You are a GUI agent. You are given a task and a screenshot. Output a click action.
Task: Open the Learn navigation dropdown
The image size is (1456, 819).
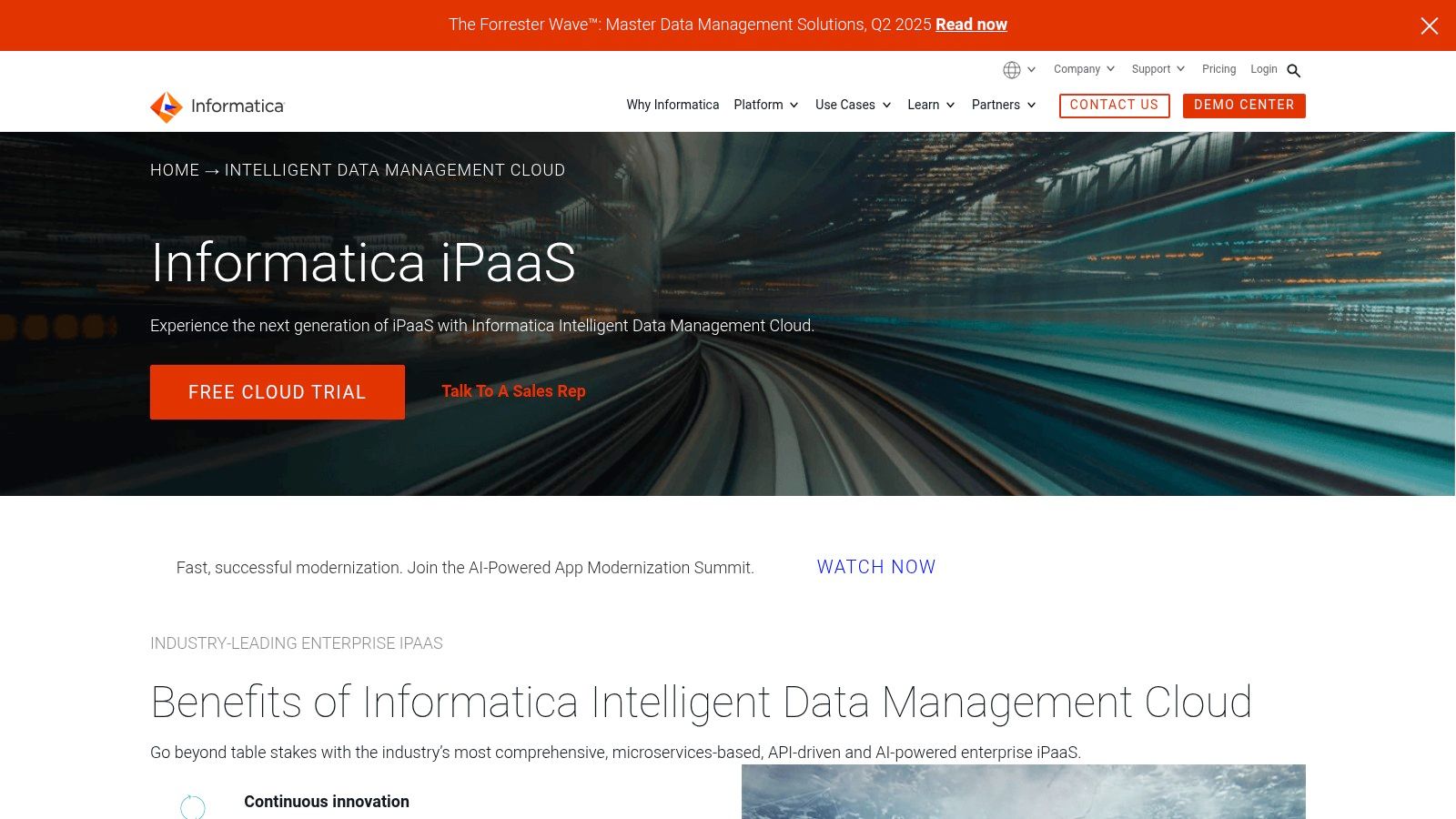pyautogui.click(x=931, y=105)
